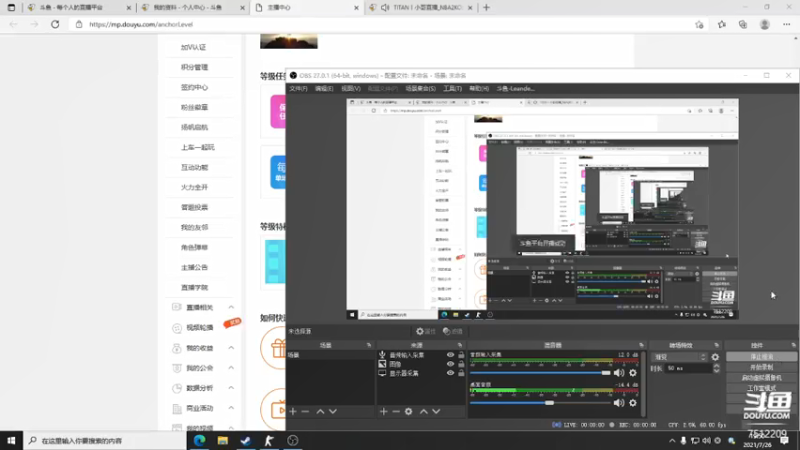Add page to favorites icon in address bar
The width and height of the screenshot is (800, 450).
pyautogui.click(x=699, y=24)
